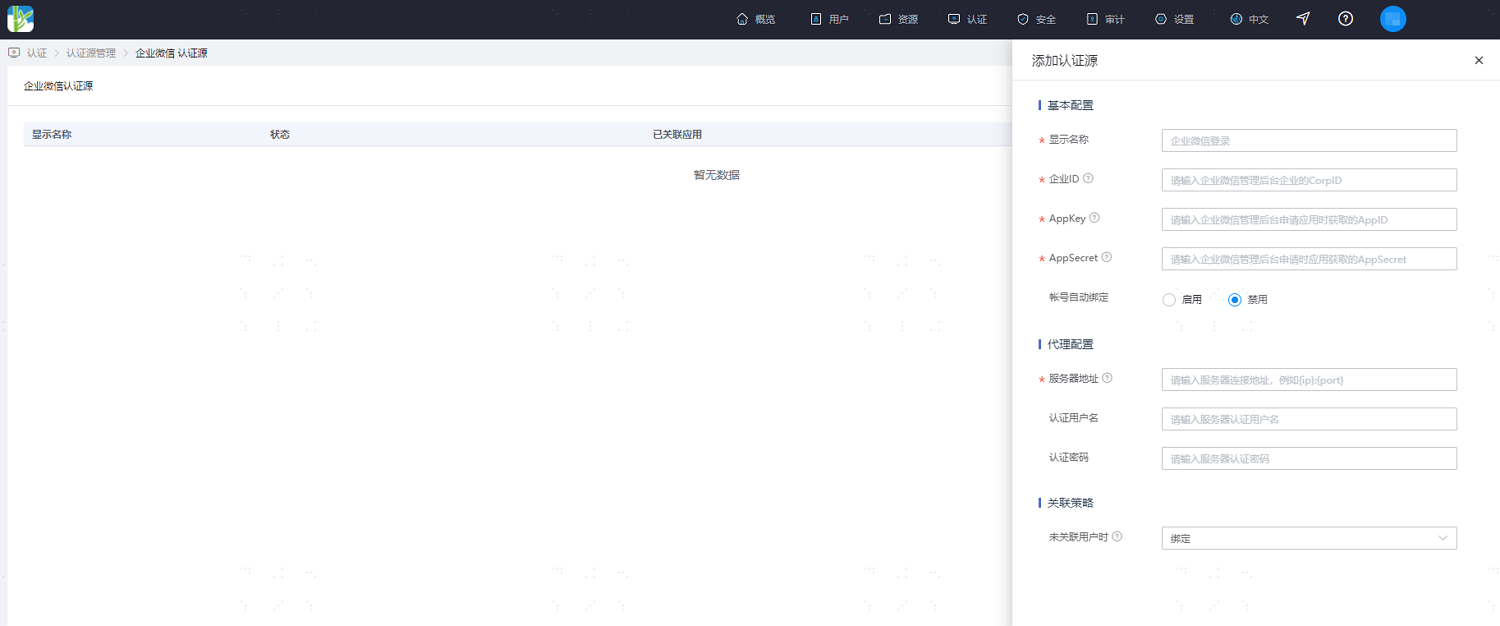Go to 安全 in top navigation
Screen dimensions: 1500x626
click(x=1036, y=19)
